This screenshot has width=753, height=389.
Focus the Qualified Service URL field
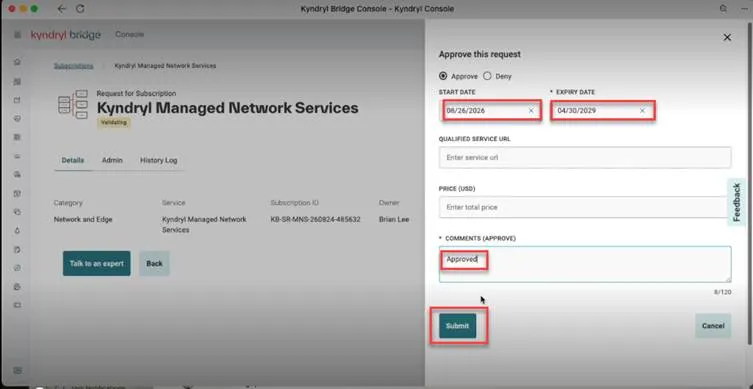coord(585,158)
